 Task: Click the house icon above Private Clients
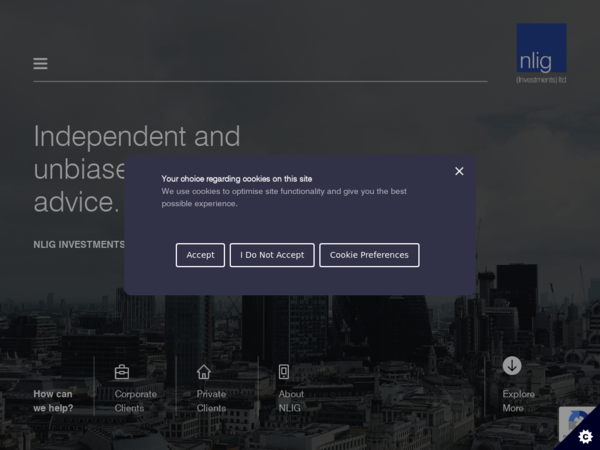pos(204,372)
